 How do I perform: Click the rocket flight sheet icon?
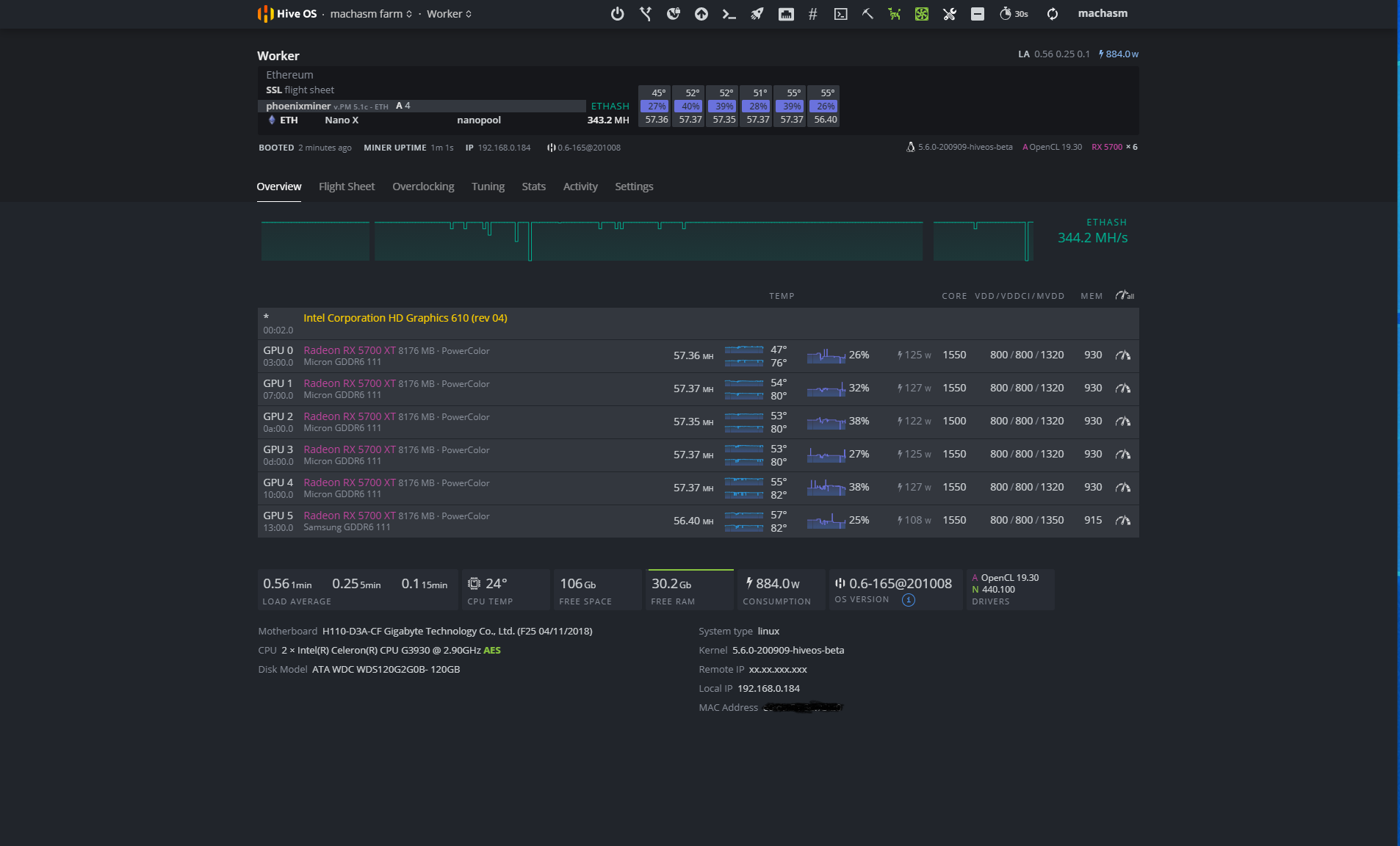click(757, 14)
